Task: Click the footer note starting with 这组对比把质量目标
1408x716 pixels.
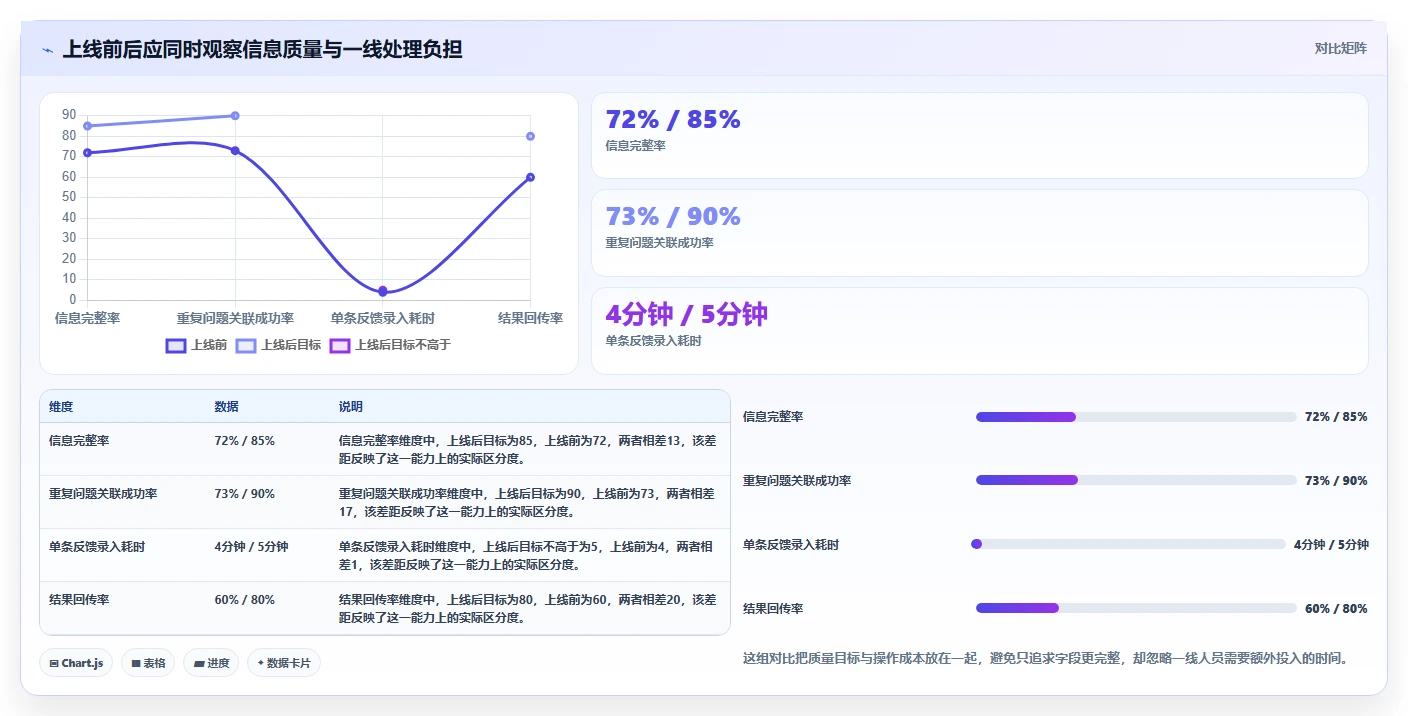Action: point(1046,658)
